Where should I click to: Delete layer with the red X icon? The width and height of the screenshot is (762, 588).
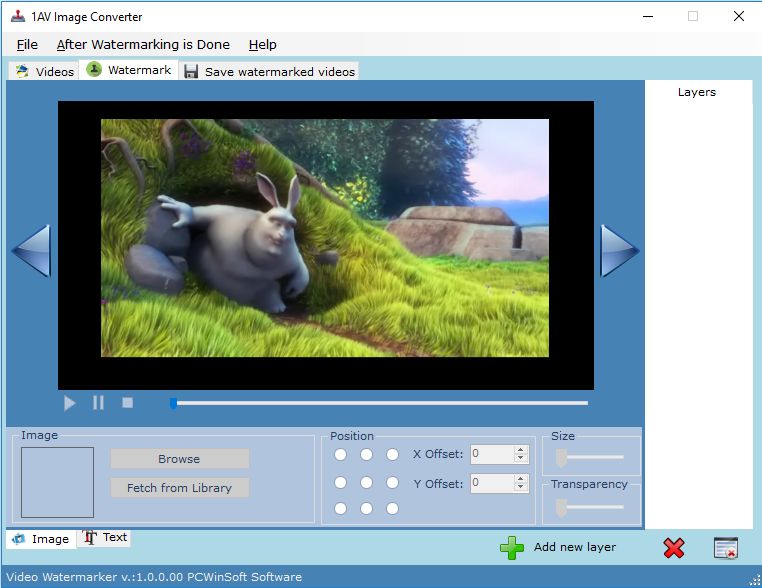coord(674,548)
